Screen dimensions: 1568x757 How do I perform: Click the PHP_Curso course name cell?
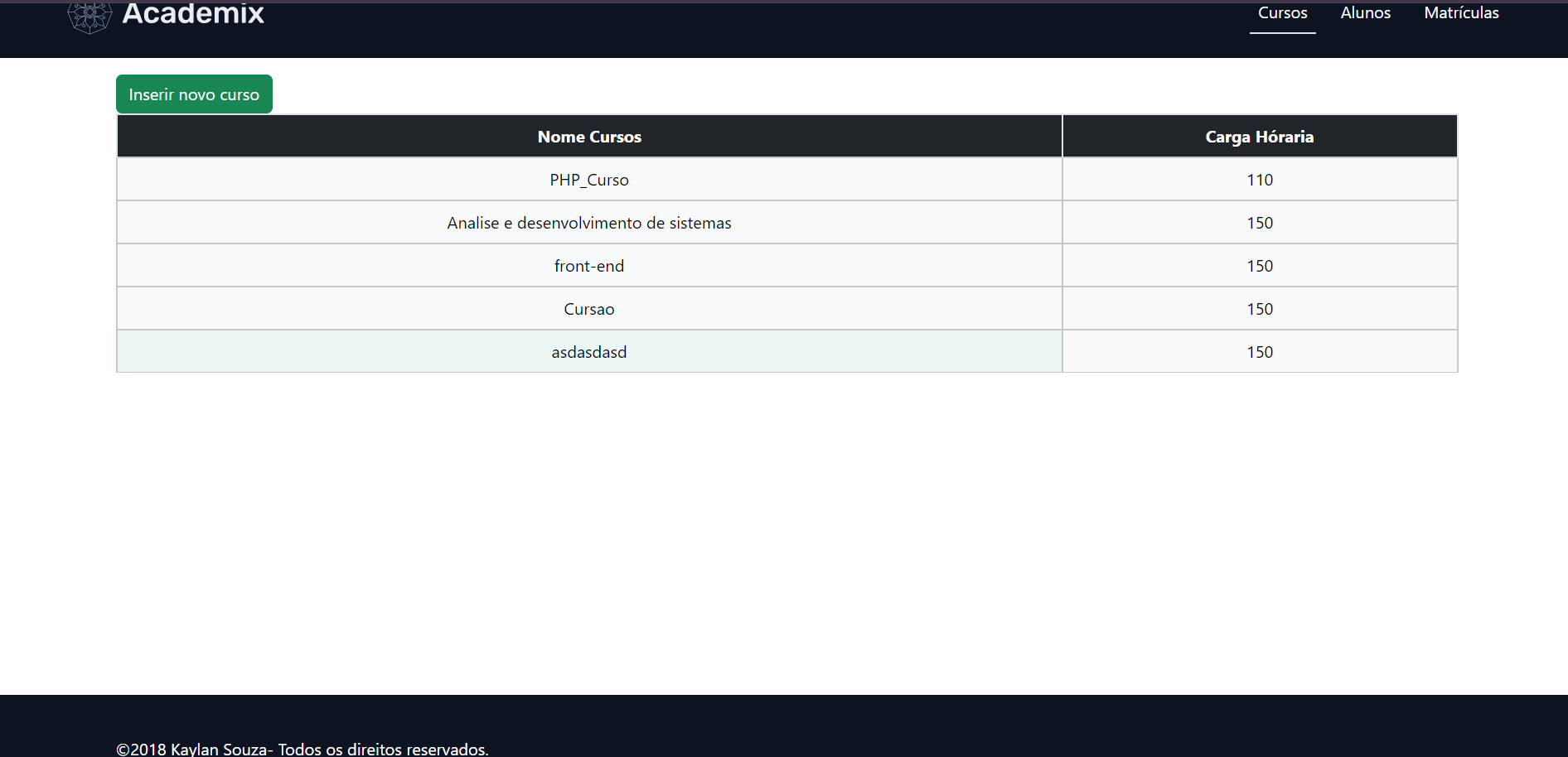click(x=589, y=180)
